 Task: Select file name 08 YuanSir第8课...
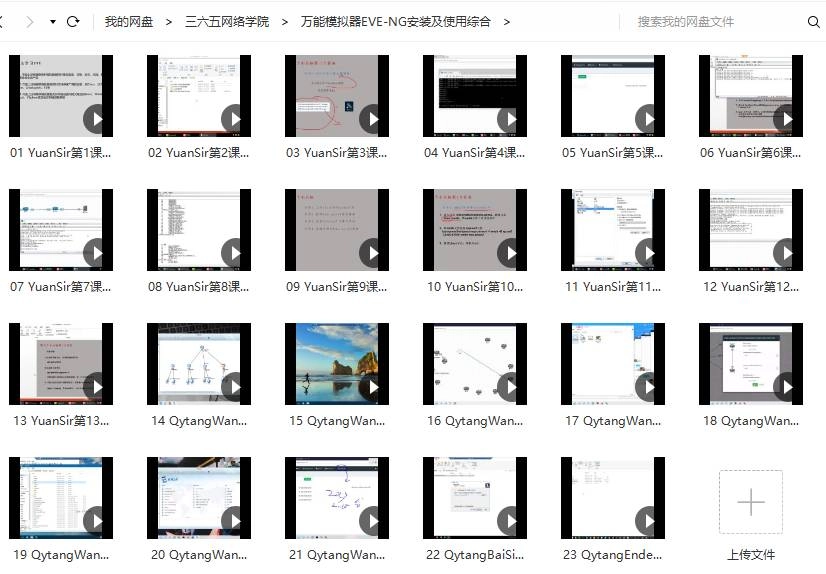tap(199, 286)
